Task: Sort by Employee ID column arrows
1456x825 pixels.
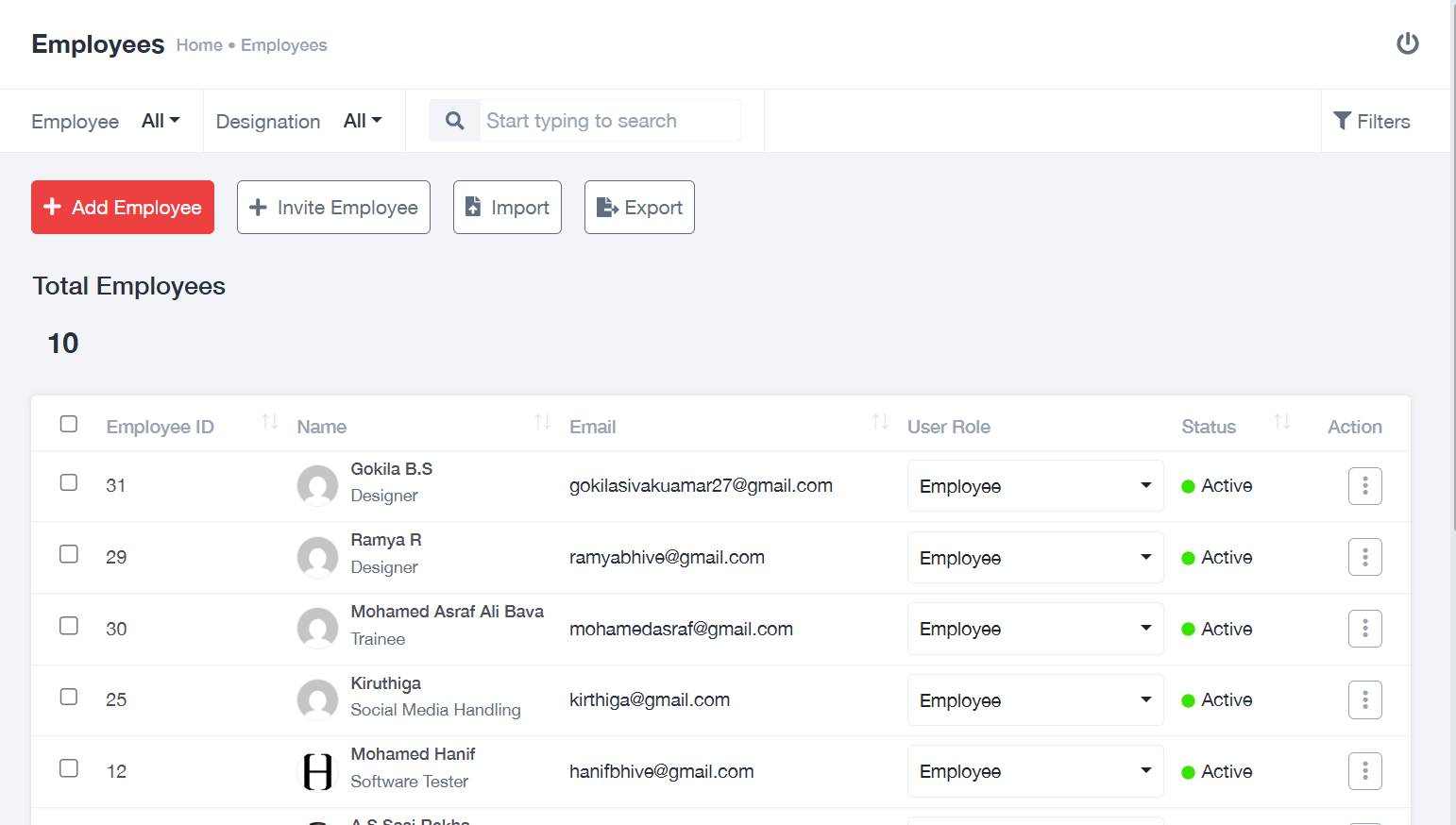Action: point(270,422)
